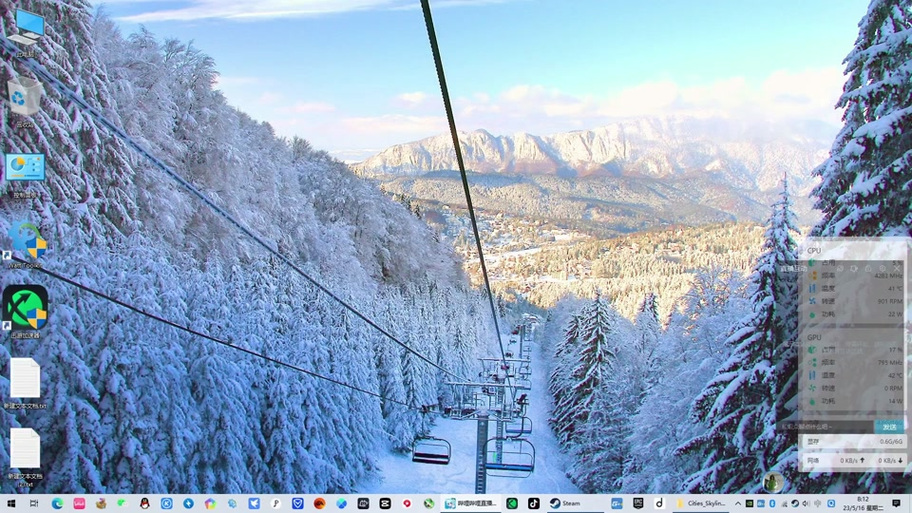
Task: Open the This PC desktop icon
Action: click(26, 32)
